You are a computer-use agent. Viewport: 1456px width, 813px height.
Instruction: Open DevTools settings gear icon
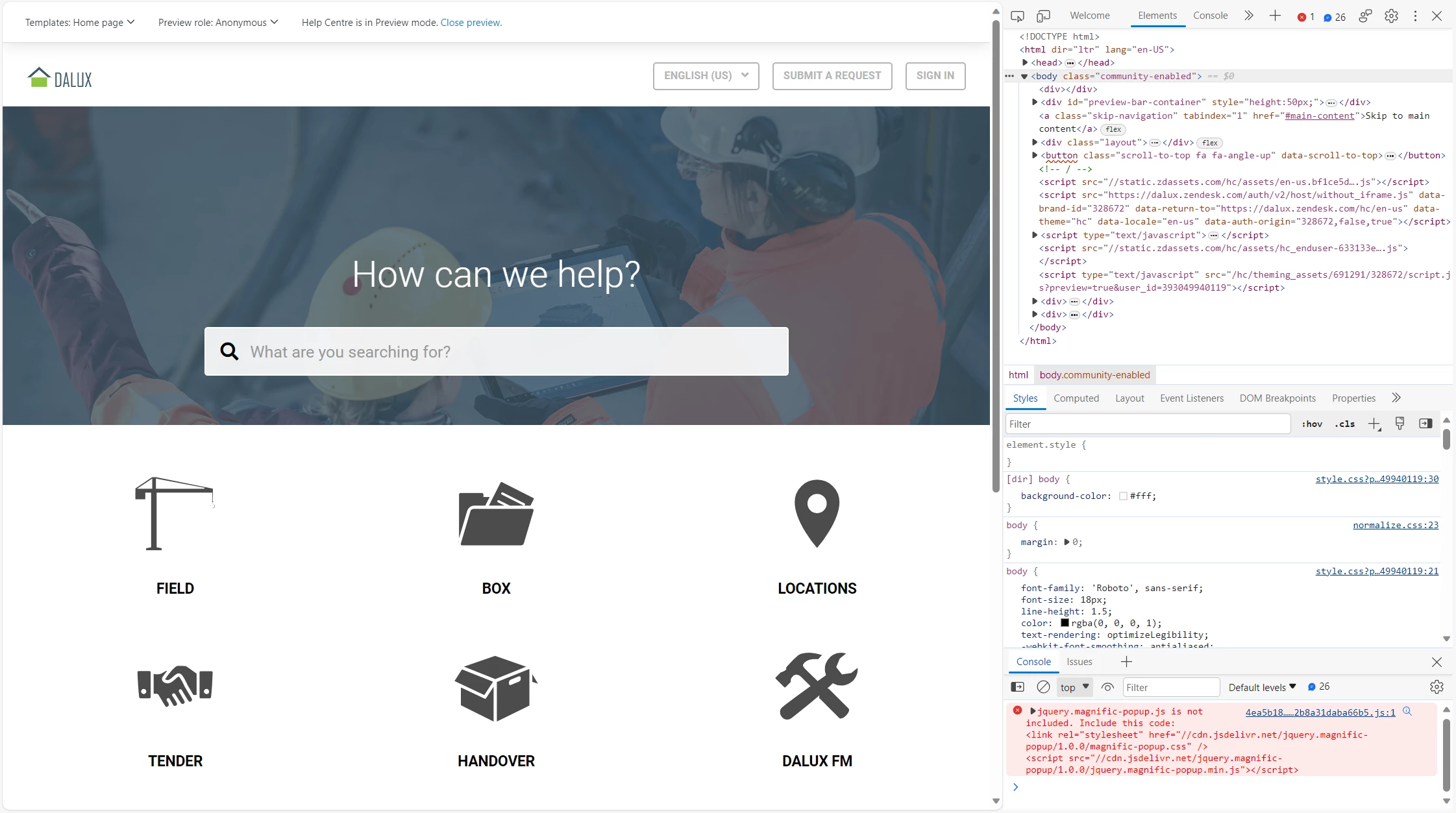(x=1391, y=16)
